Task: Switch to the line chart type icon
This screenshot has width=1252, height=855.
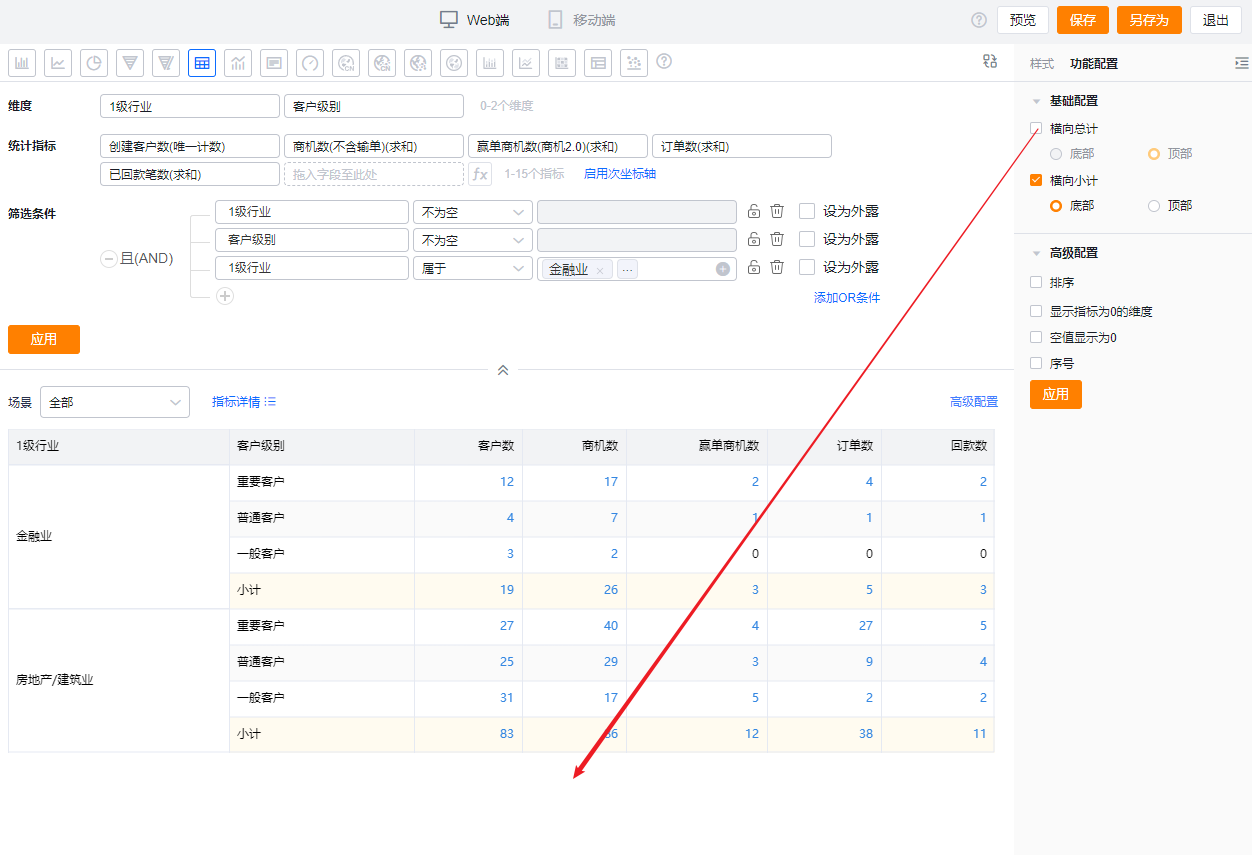Action: [58, 63]
